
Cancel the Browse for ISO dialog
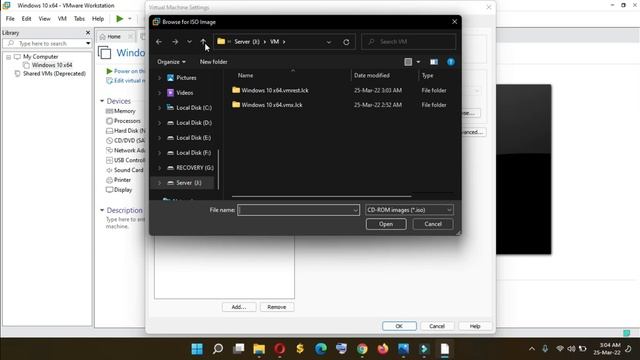433,224
